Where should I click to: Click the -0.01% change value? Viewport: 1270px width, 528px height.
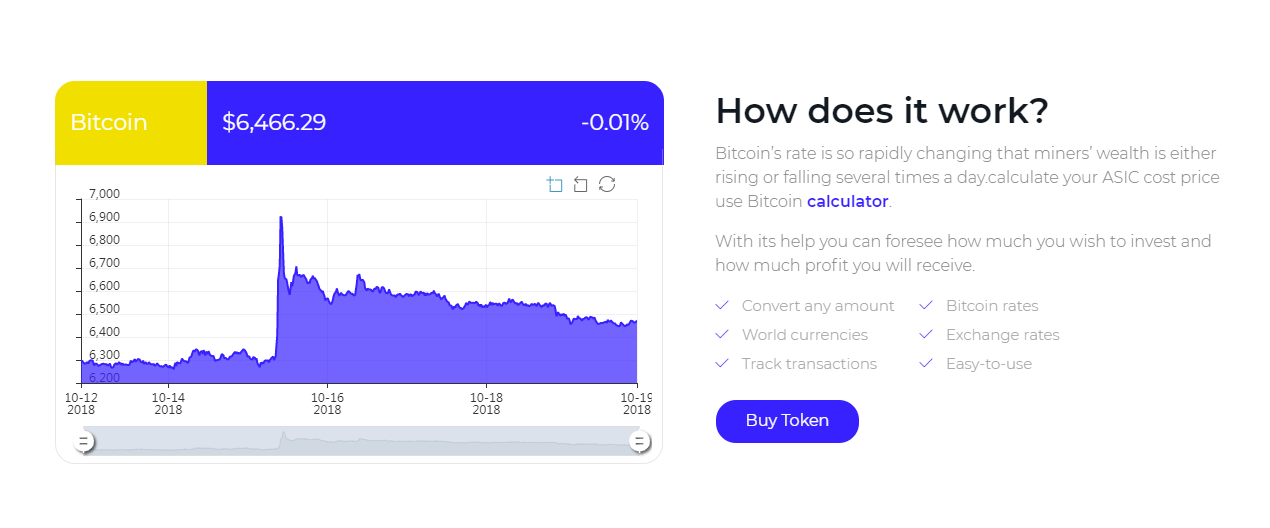[614, 123]
